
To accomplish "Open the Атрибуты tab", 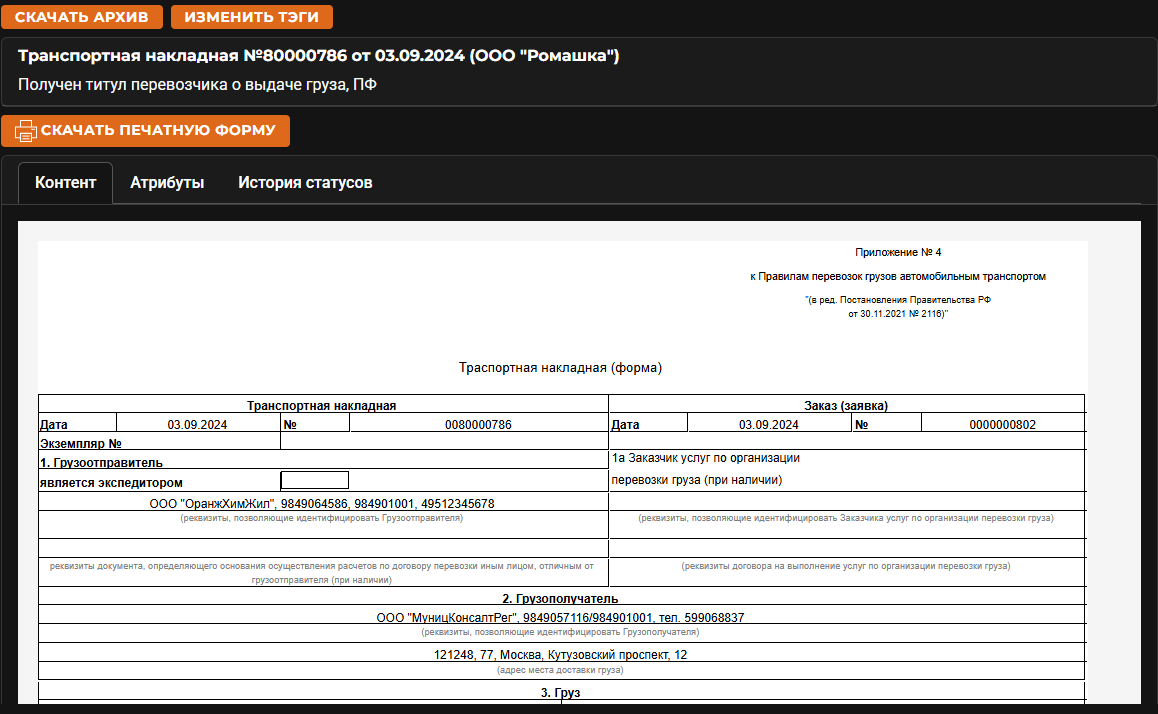I will tap(167, 182).
